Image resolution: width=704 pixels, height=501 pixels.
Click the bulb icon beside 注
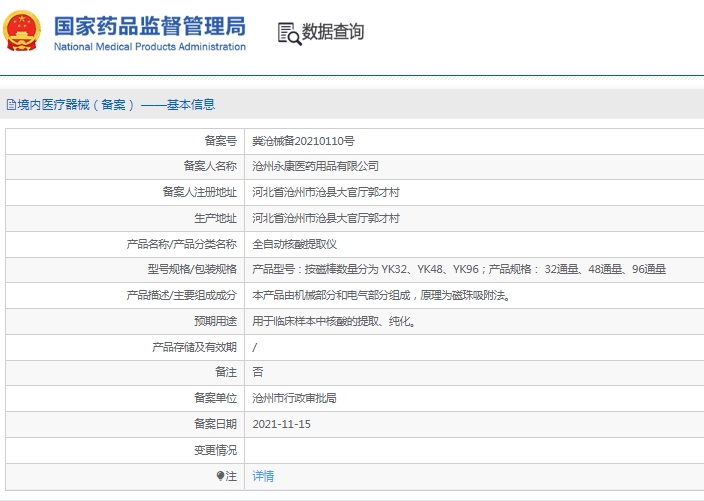[220, 476]
